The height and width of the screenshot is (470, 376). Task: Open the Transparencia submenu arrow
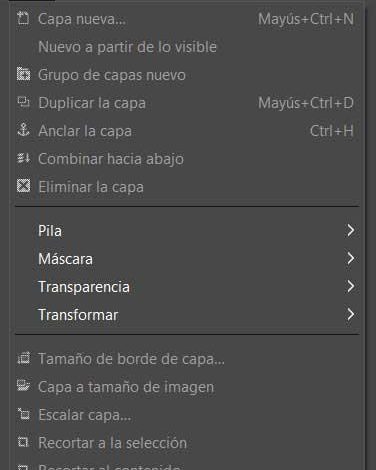pyautogui.click(x=350, y=286)
